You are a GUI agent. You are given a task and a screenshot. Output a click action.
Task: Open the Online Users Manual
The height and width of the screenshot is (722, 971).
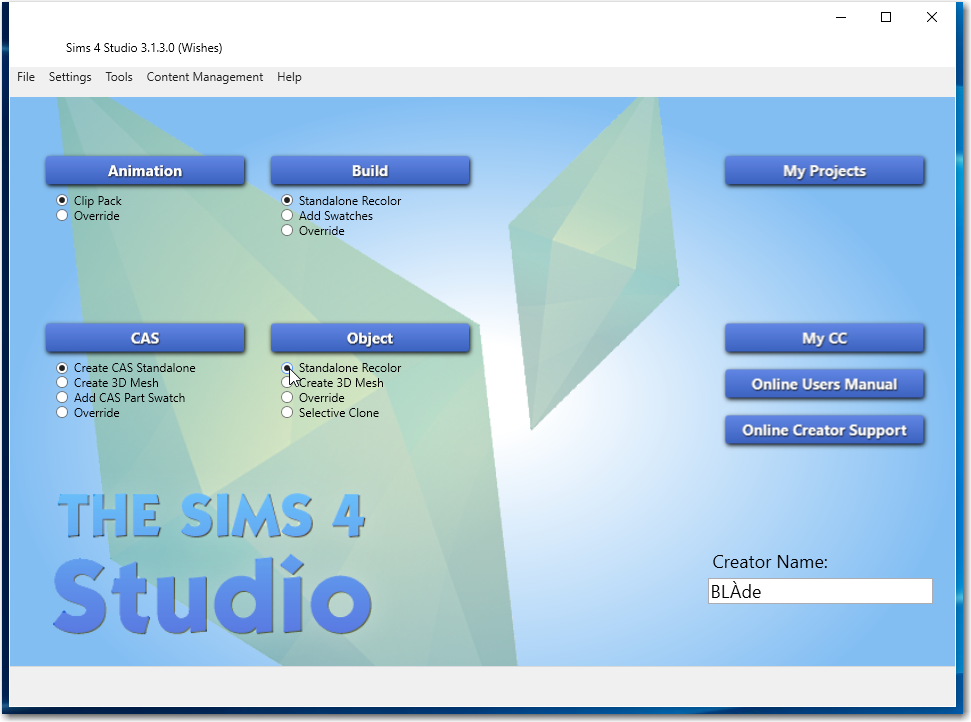coord(824,384)
